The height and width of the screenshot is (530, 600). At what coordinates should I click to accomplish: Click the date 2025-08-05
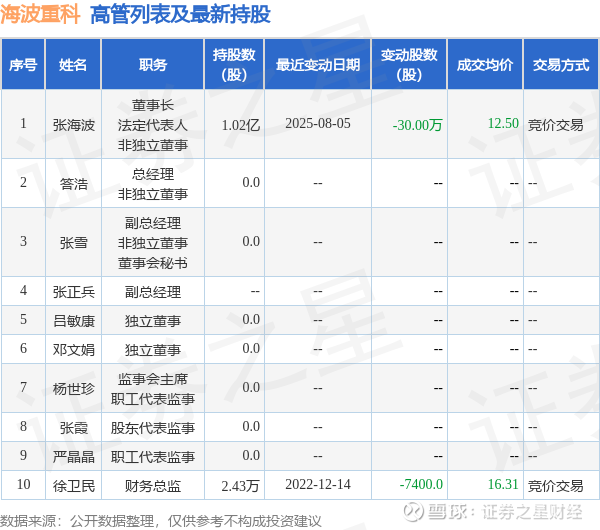click(318, 123)
